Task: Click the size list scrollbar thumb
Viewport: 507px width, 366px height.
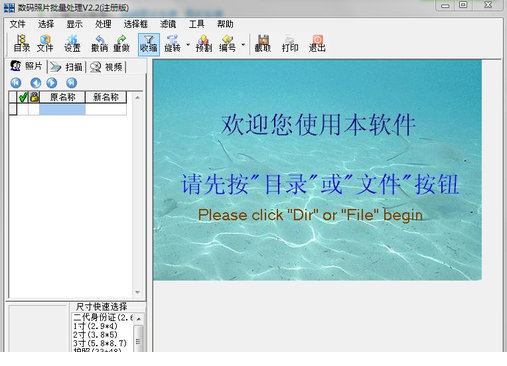Action: [139, 339]
